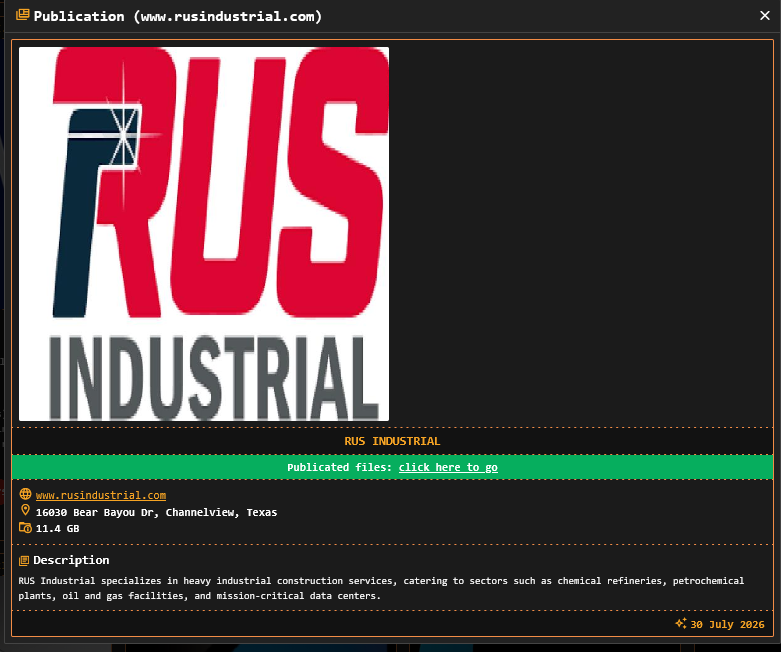Click the 'Publicated files:' label
This screenshot has width=781, height=652.
340,467
